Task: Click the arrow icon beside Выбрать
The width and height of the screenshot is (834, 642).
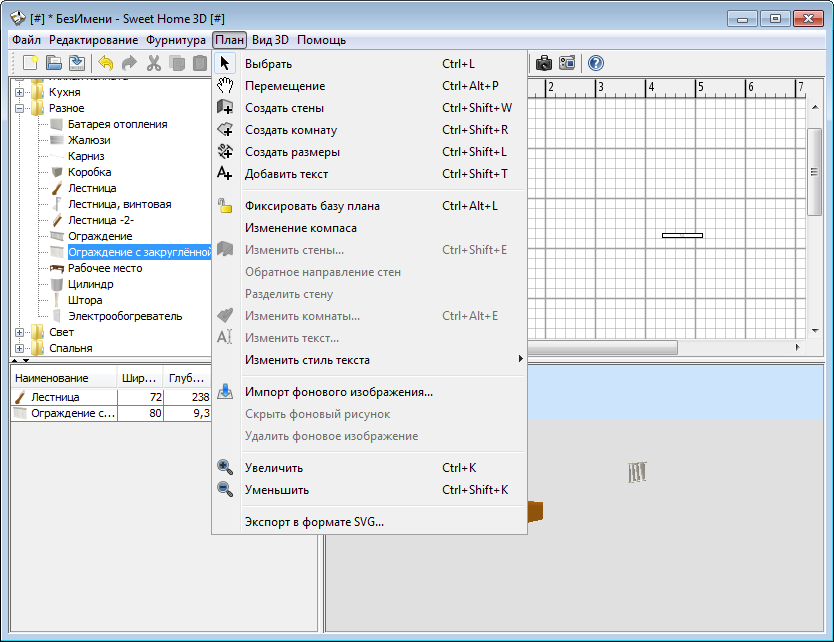Action: pyautogui.click(x=225, y=63)
